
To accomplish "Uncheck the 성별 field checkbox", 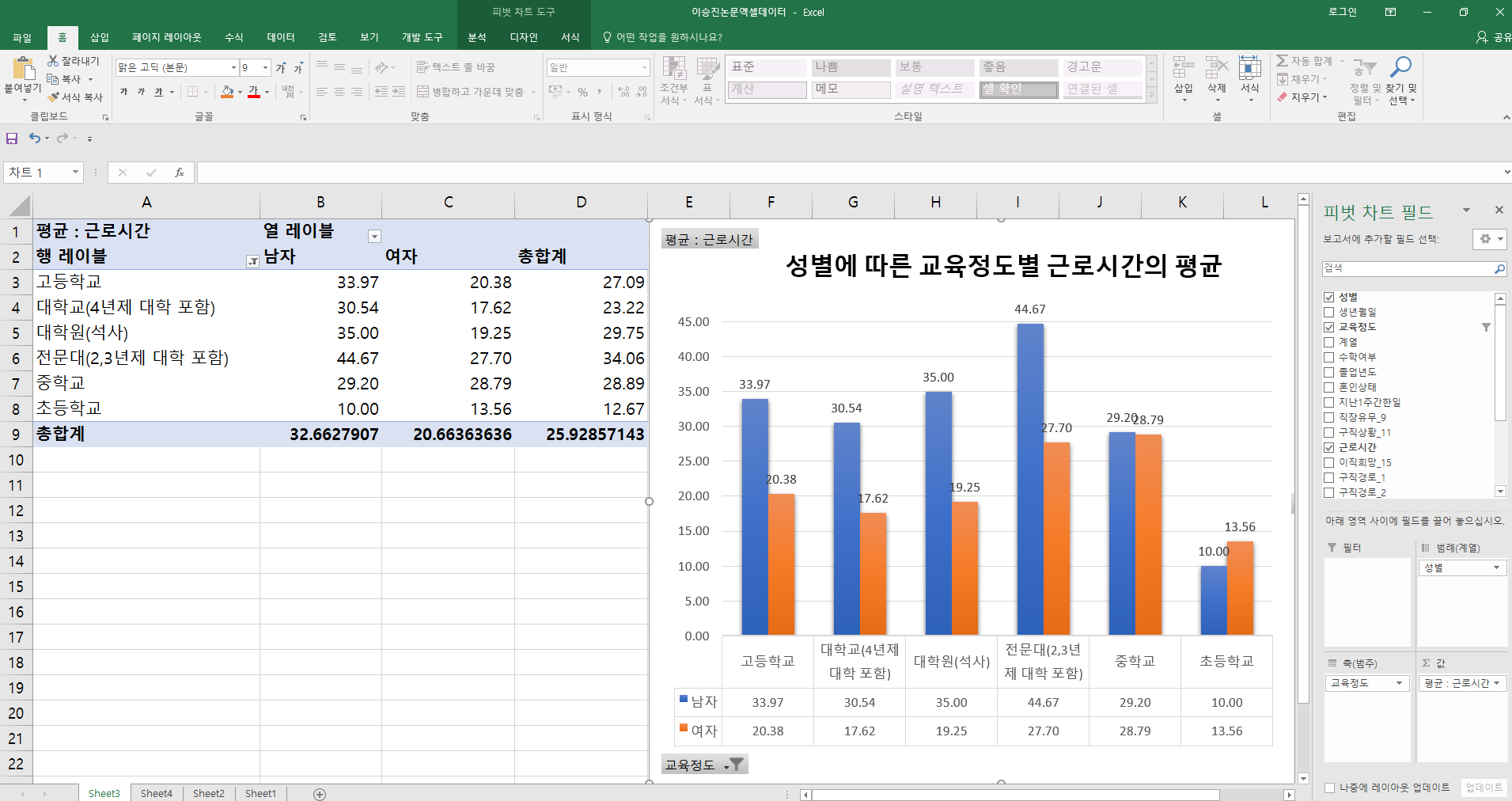I will (1329, 298).
